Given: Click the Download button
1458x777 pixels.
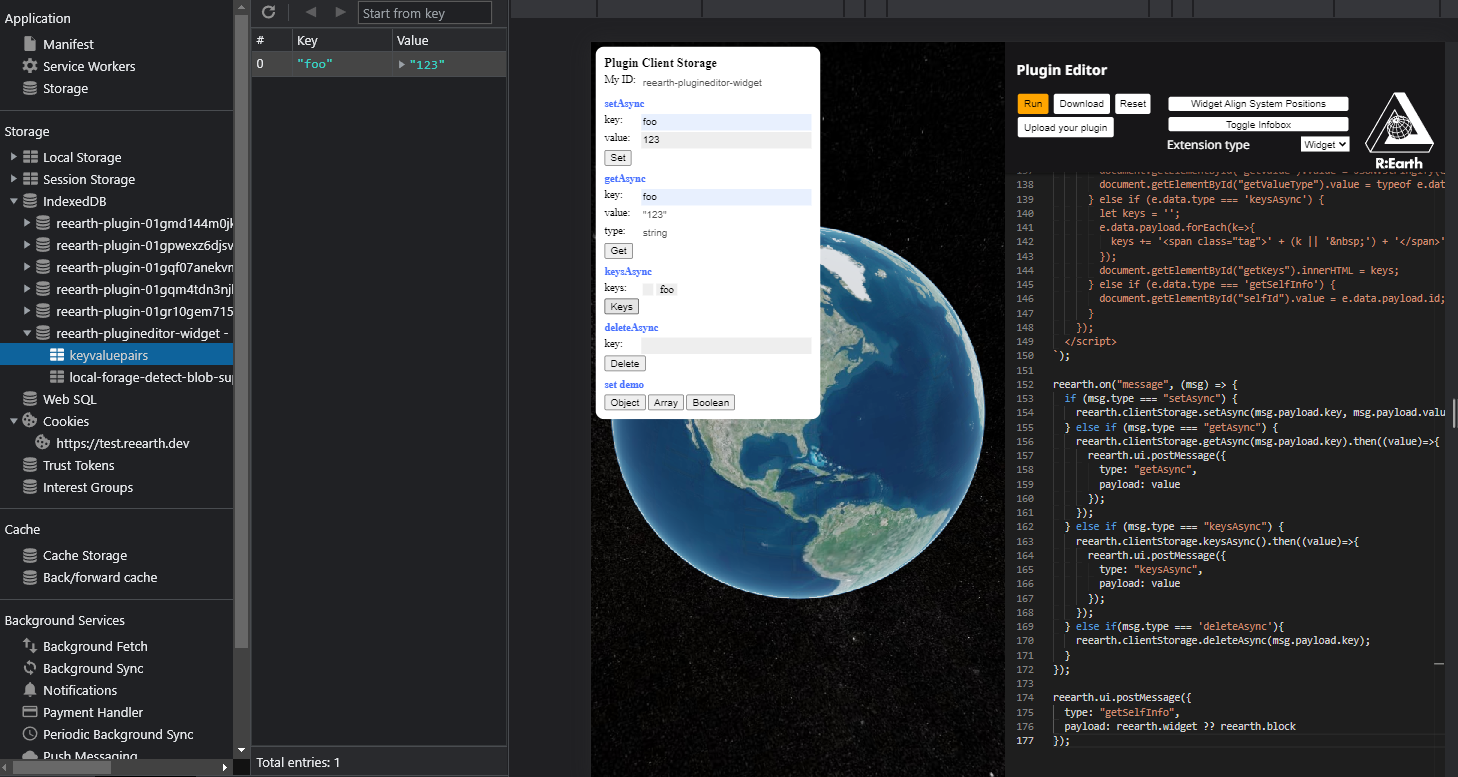Looking at the screenshot, I should pyautogui.click(x=1081, y=104).
